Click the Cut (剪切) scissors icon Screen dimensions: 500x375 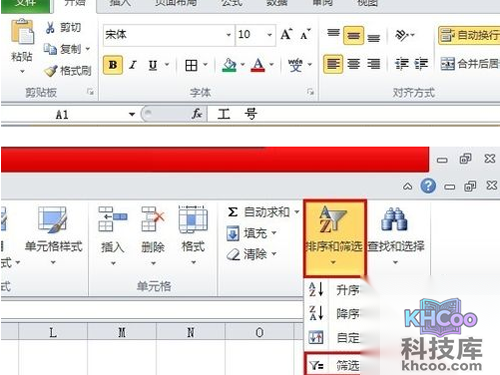click(x=50, y=28)
